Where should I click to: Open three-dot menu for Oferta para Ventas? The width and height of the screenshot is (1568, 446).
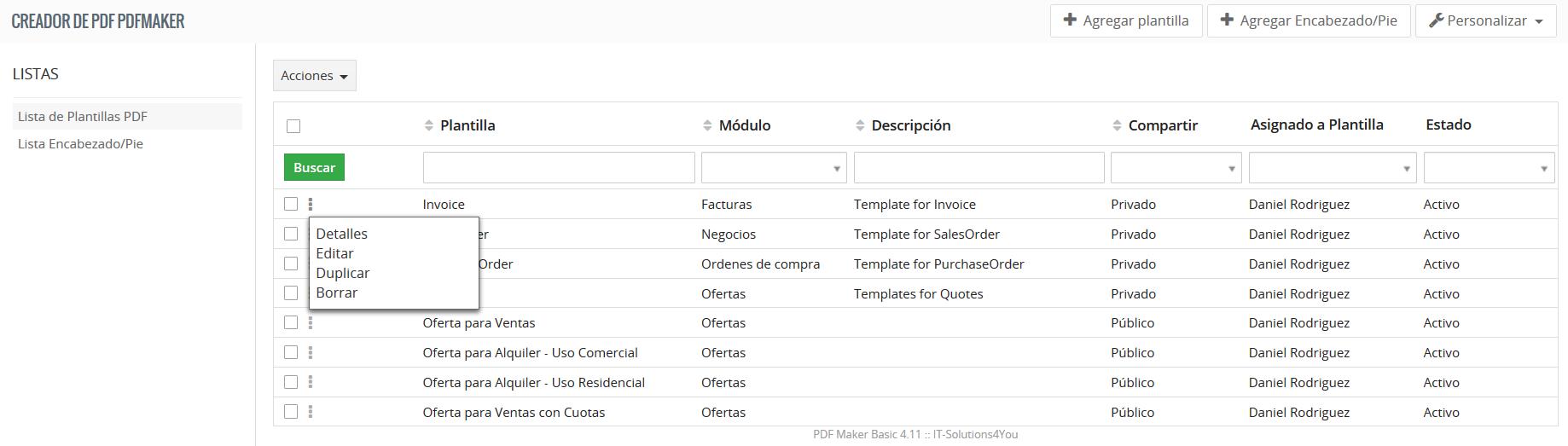point(311,323)
